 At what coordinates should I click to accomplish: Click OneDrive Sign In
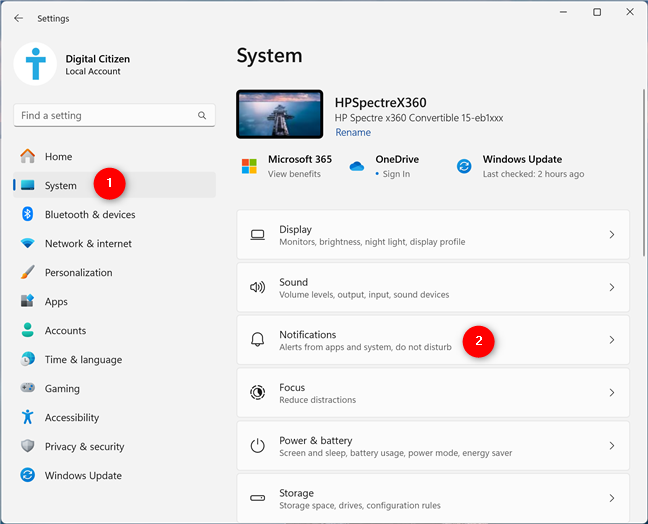click(396, 174)
